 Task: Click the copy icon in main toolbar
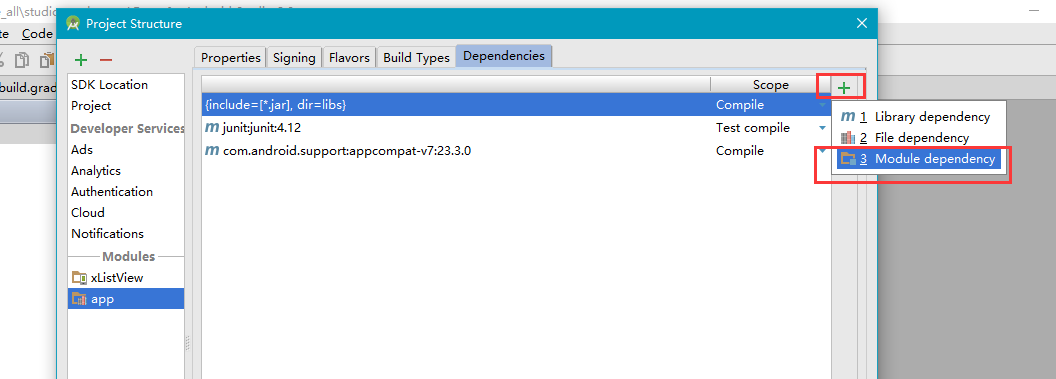(x=23, y=60)
